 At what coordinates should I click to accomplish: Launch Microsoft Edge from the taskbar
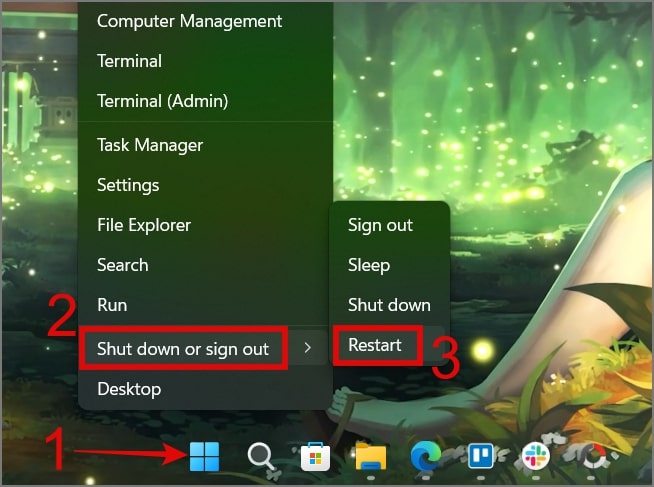point(425,456)
